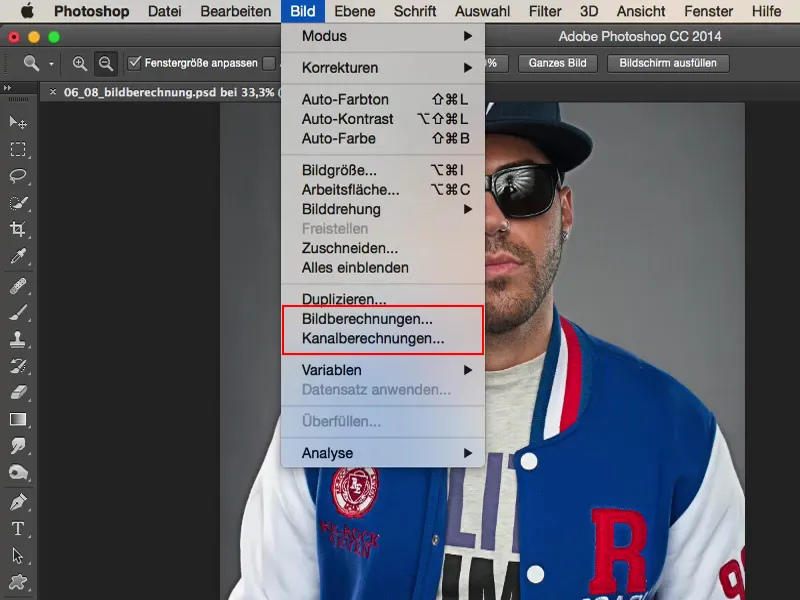
Task: Open the Datei menu
Action: point(164,11)
